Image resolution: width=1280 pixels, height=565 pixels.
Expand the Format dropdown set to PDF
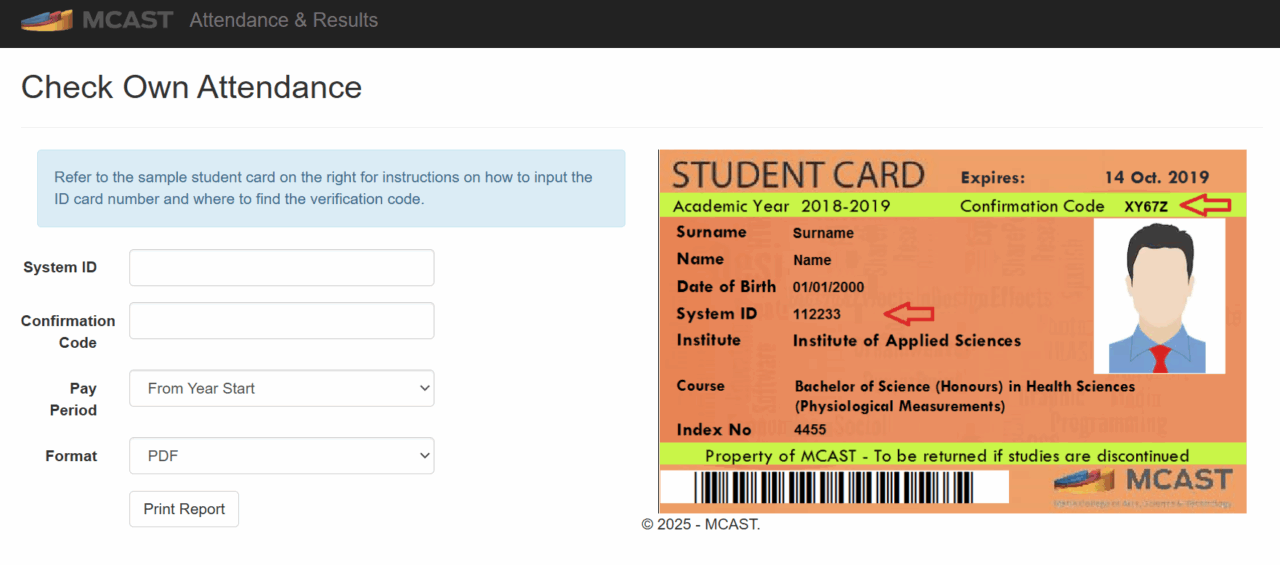(281, 456)
